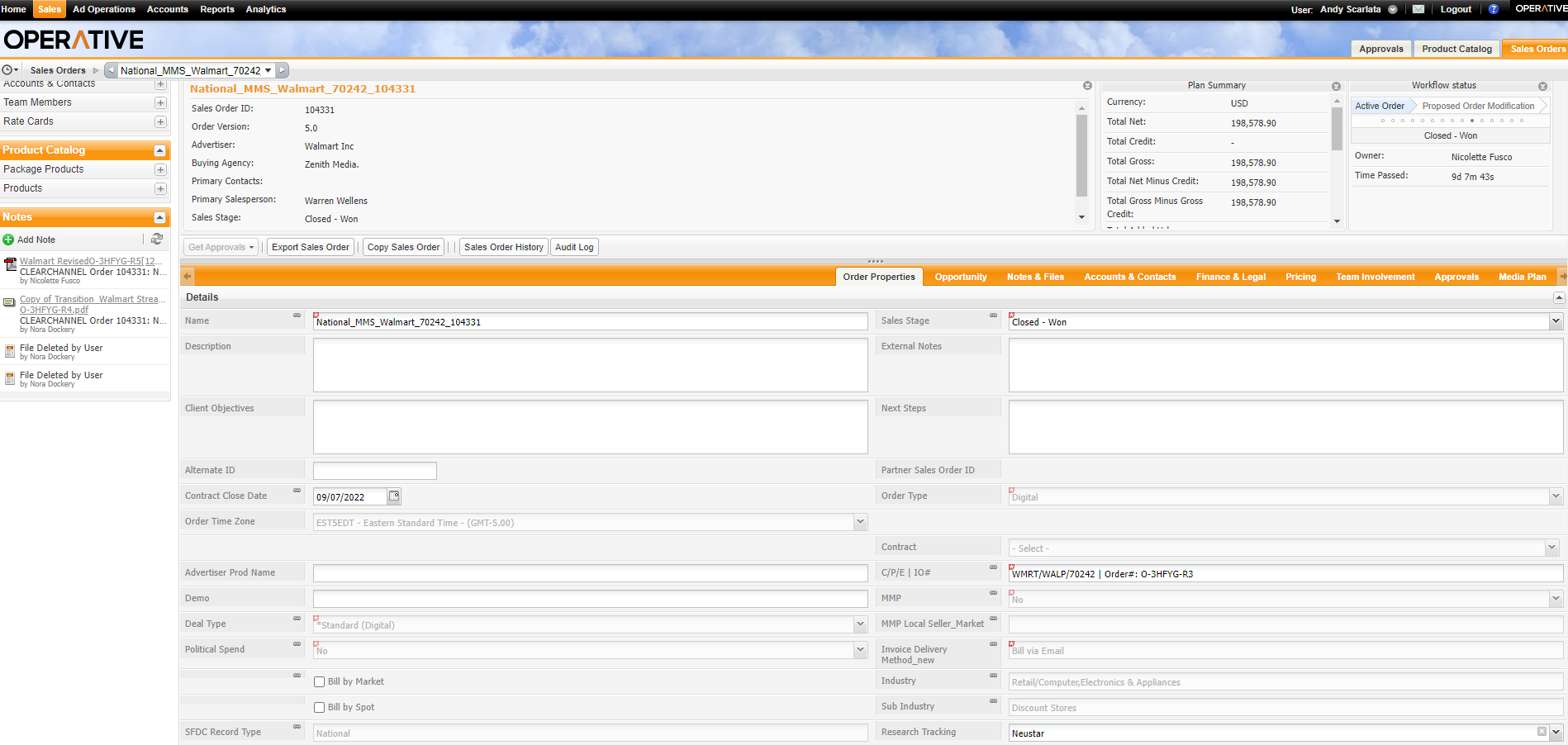Click link icon next to Political Spend label
1568x745 pixels.
click(x=297, y=644)
